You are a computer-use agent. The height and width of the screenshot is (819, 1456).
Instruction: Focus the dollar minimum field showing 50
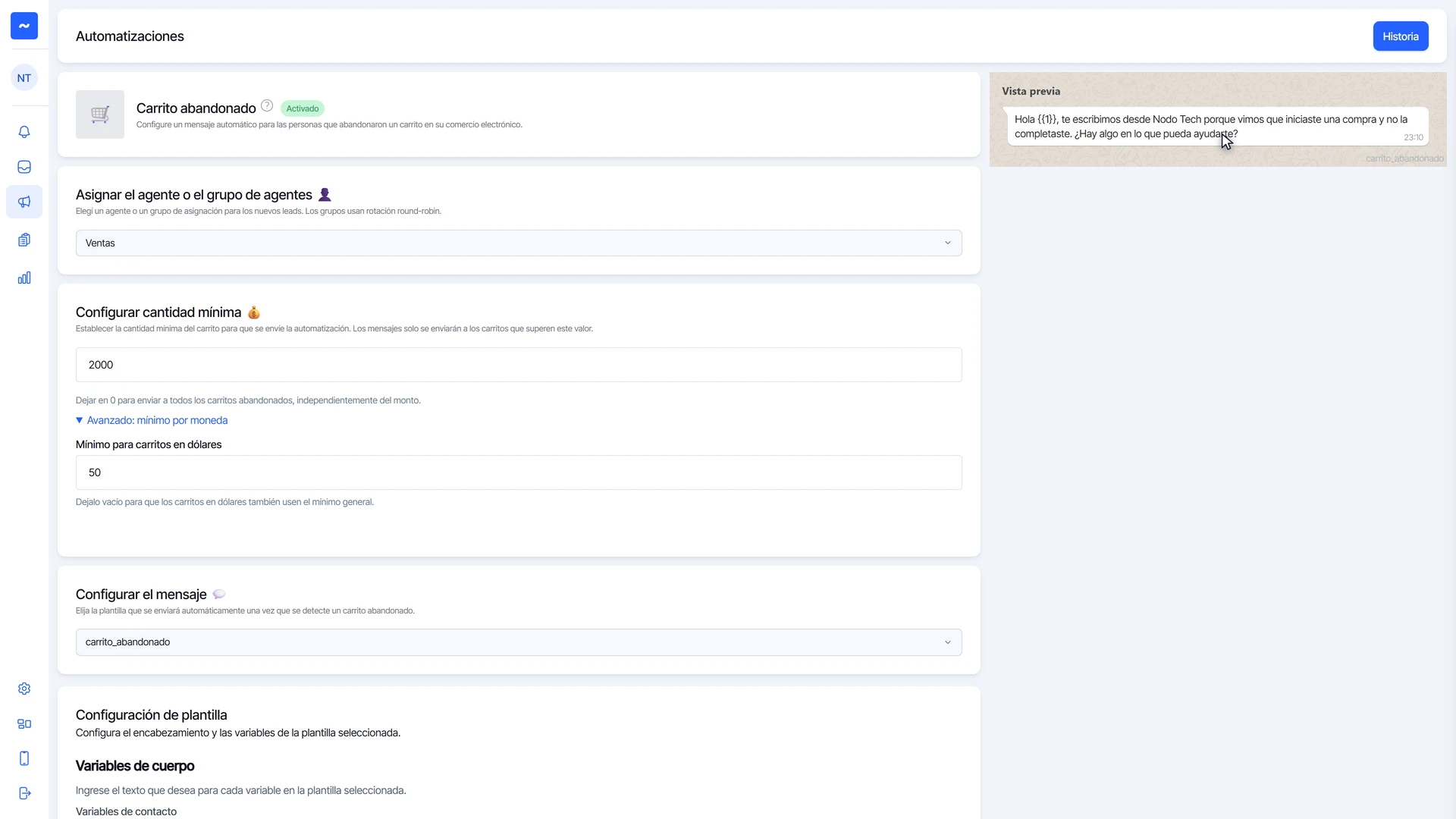(519, 472)
